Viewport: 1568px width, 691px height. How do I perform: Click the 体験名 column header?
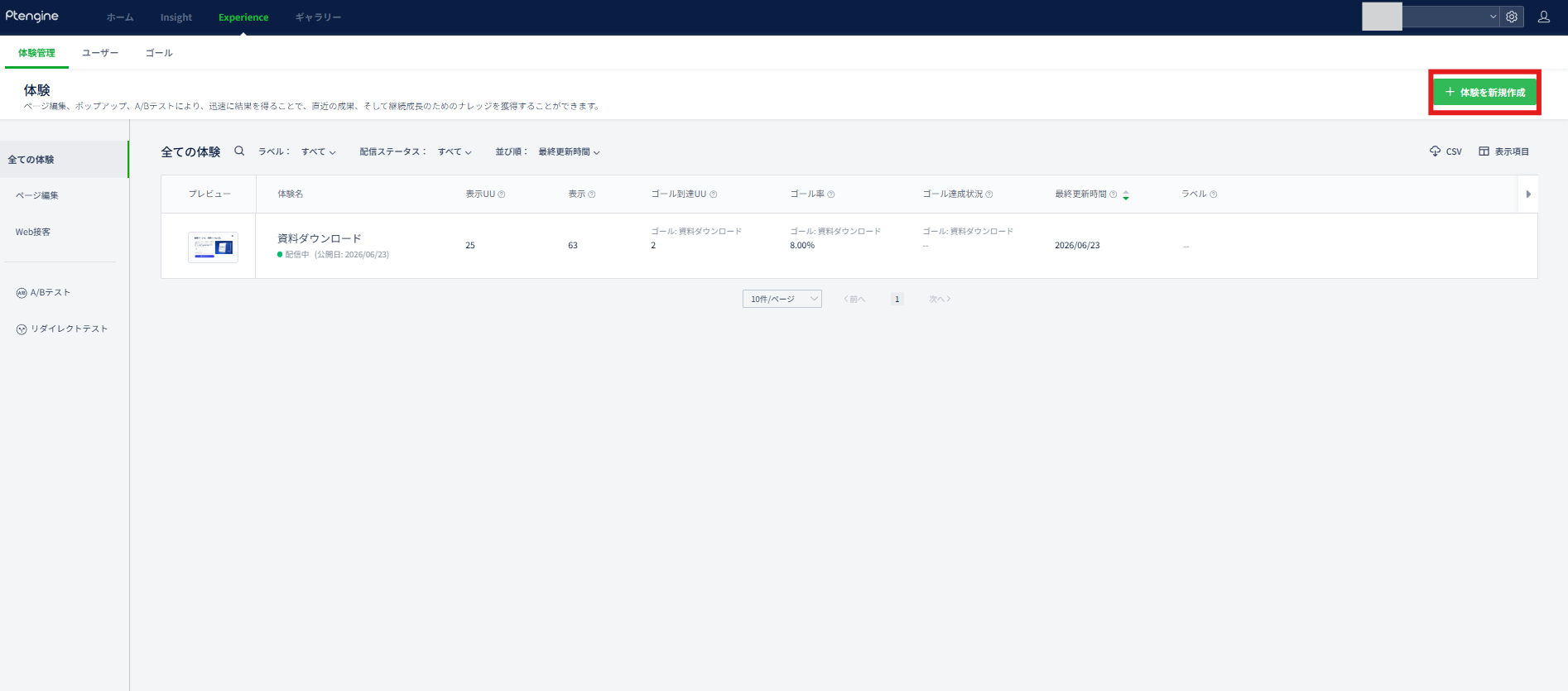pyautogui.click(x=291, y=194)
